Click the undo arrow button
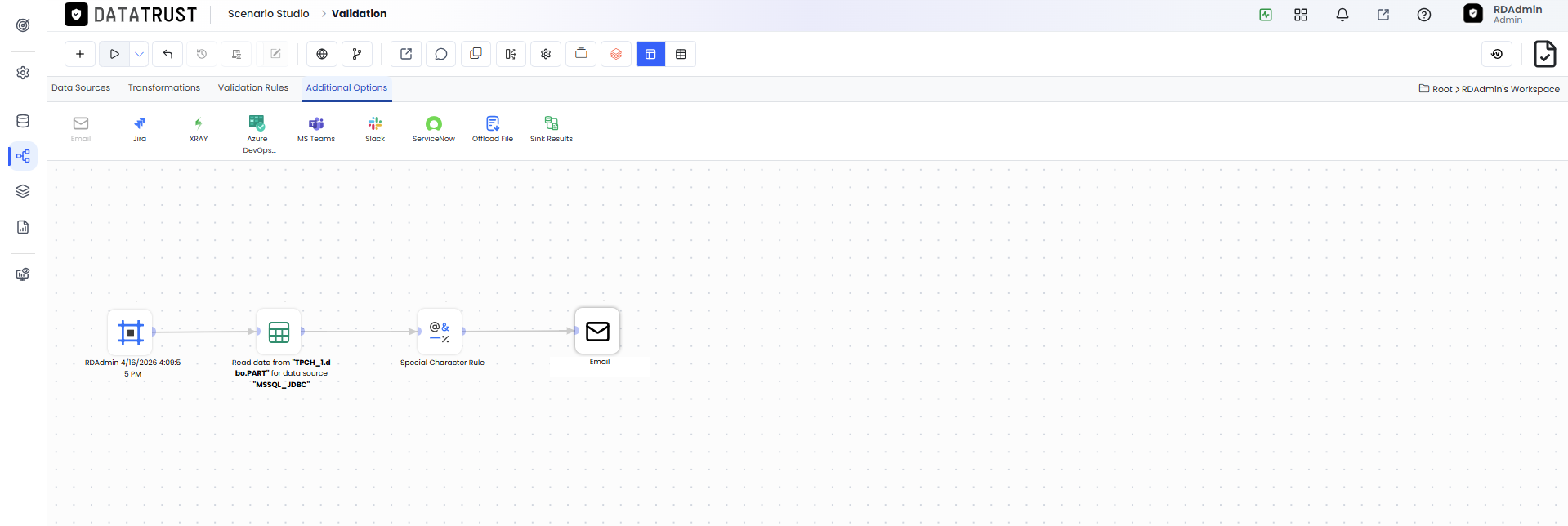This screenshot has width=1568, height=526. tap(168, 54)
